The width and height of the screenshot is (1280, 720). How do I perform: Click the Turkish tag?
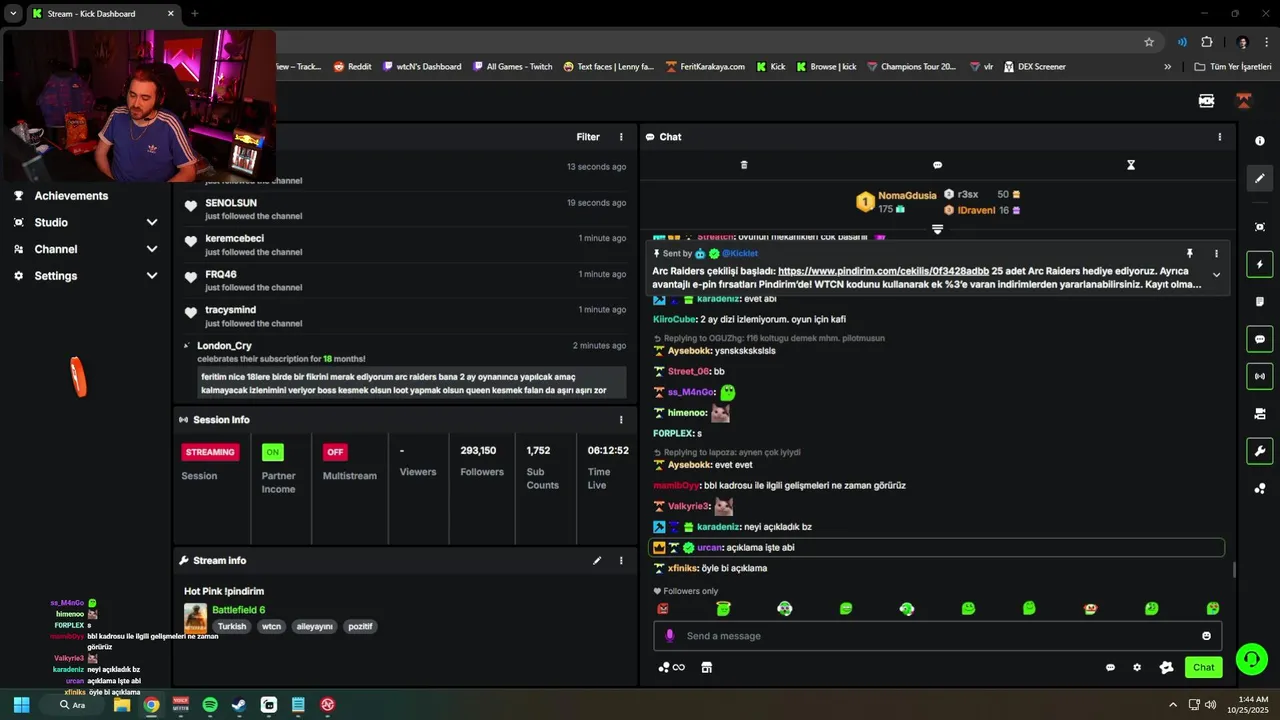click(232, 627)
